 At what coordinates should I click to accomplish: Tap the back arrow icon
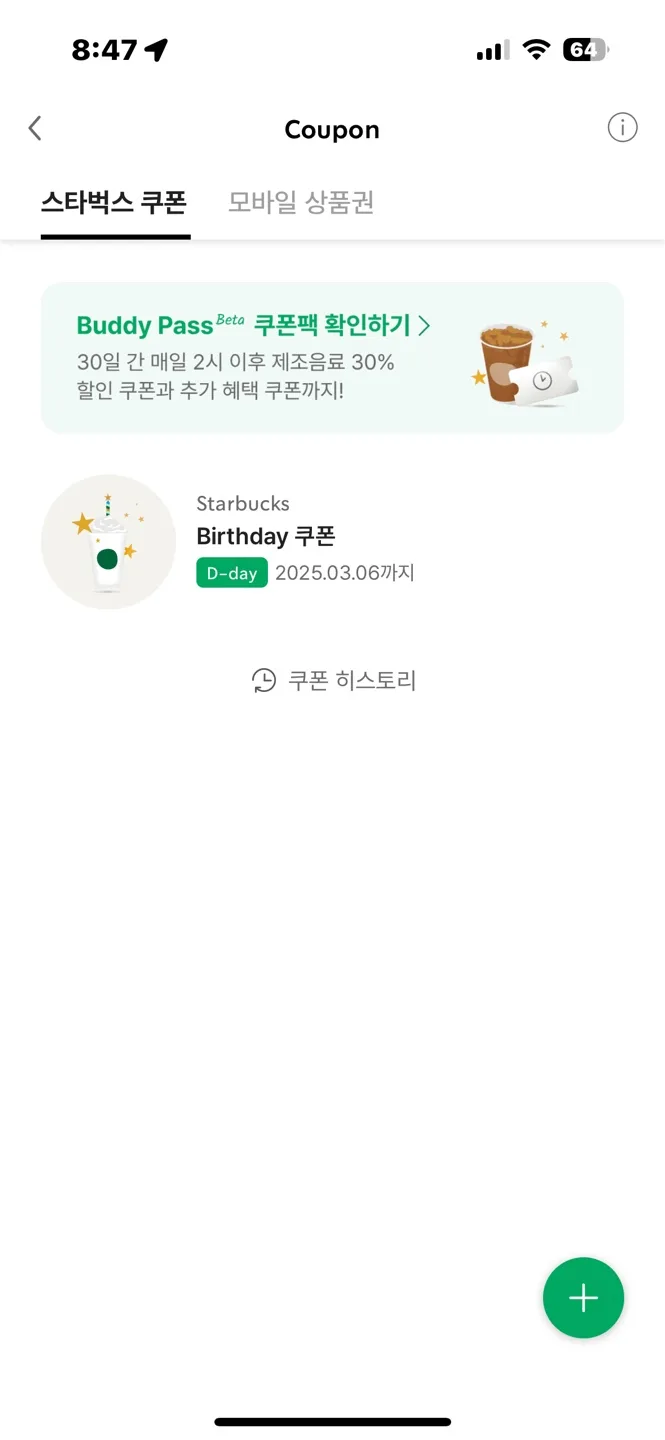35,129
